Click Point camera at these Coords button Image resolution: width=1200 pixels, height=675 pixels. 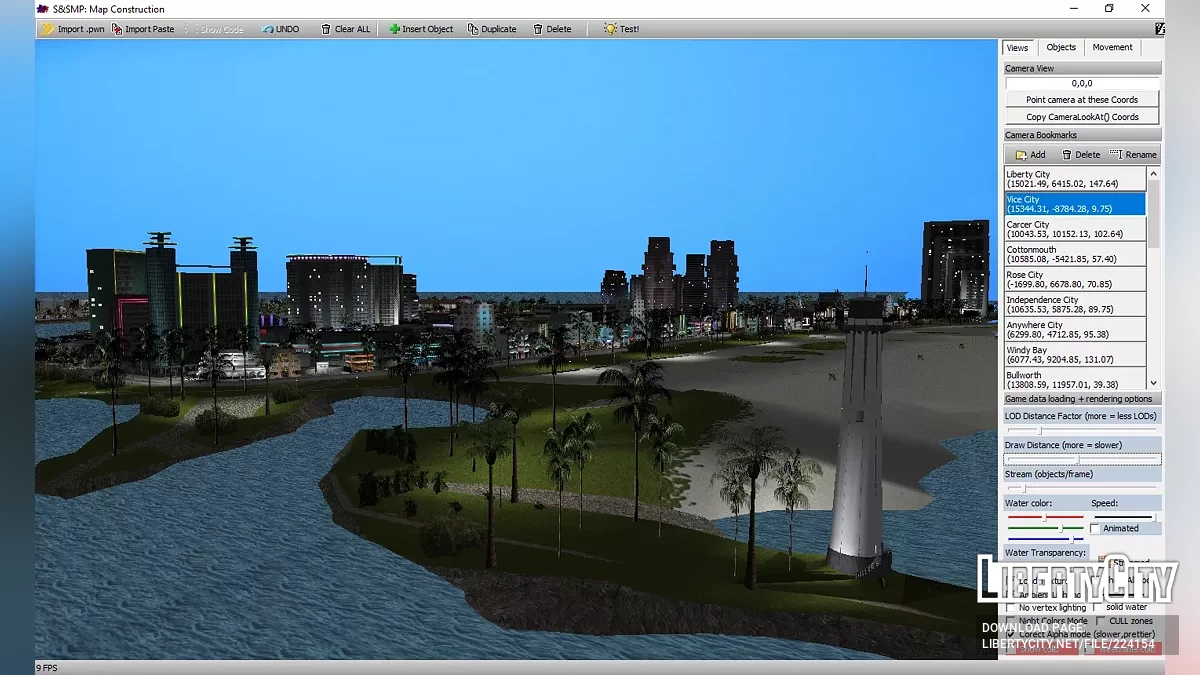point(1082,99)
